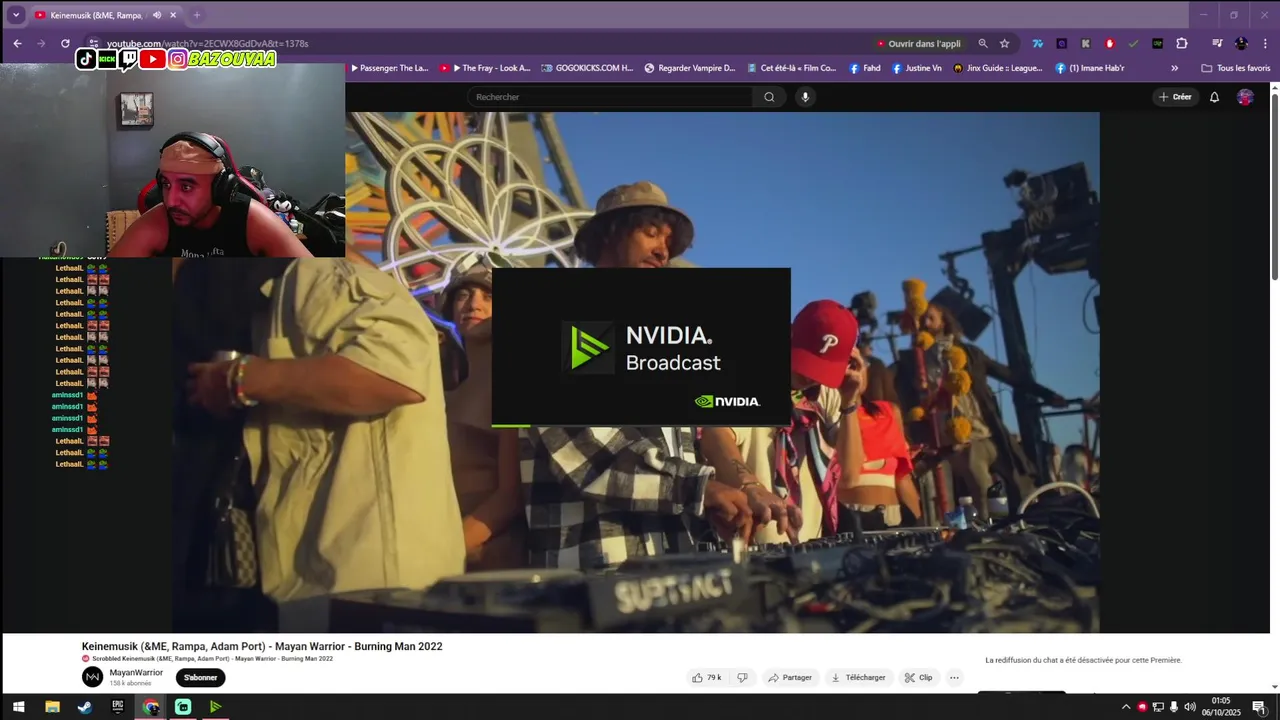Dislike the Keinemusik video

742,677
